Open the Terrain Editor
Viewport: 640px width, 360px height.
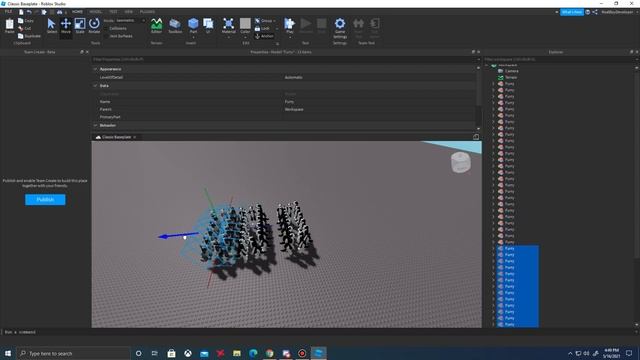156,26
